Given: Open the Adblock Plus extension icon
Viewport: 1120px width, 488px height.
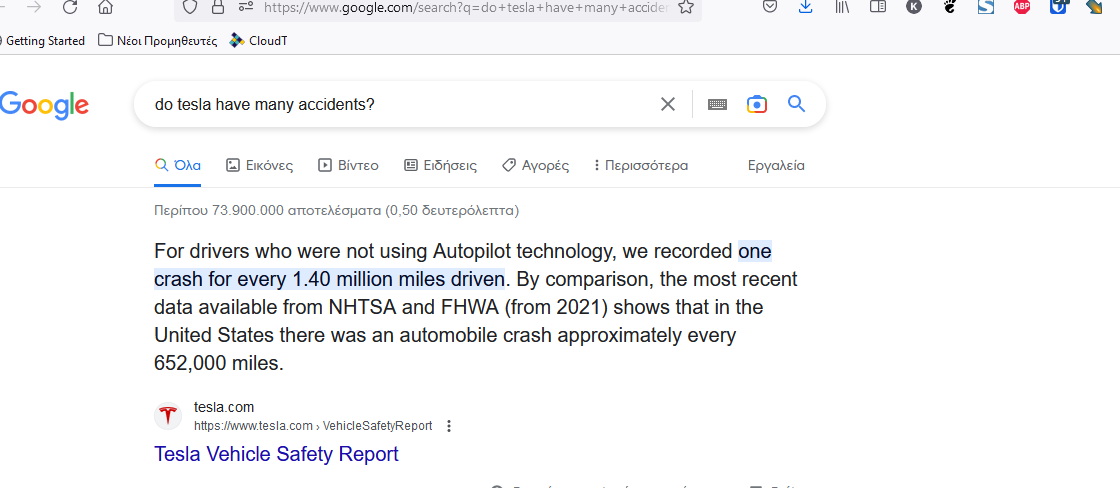Looking at the screenshot, I should coord(1022,7).
